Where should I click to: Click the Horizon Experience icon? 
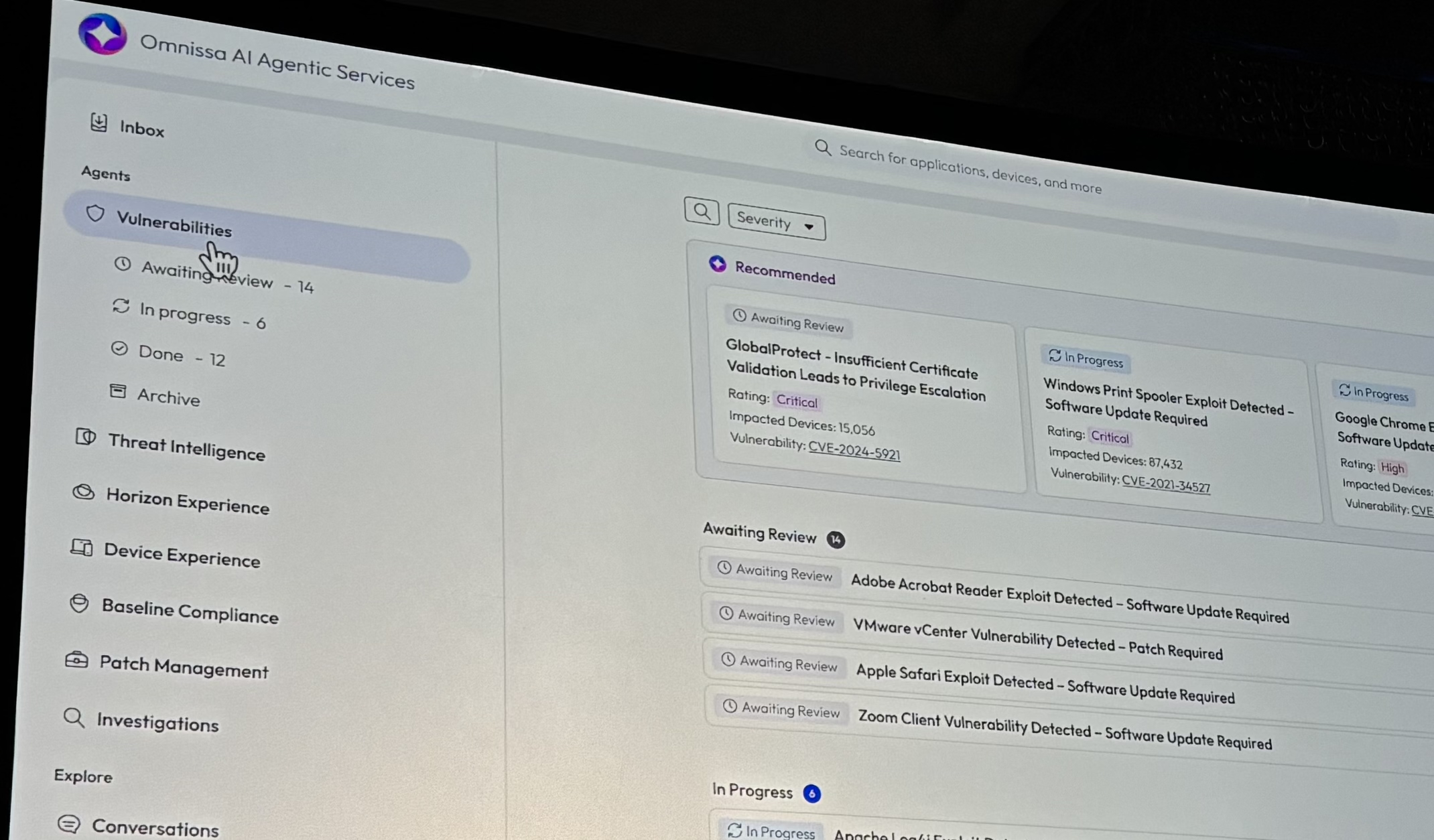click(84, 492)
